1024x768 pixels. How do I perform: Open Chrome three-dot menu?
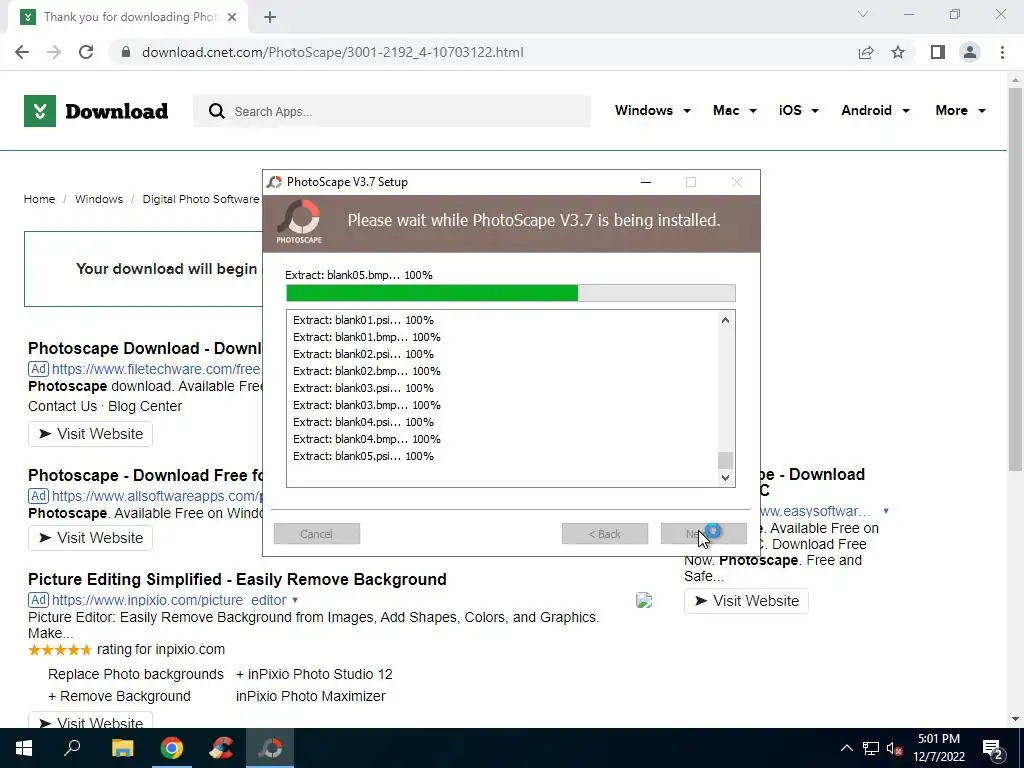pyautogui.click(x=1002, y=52)
